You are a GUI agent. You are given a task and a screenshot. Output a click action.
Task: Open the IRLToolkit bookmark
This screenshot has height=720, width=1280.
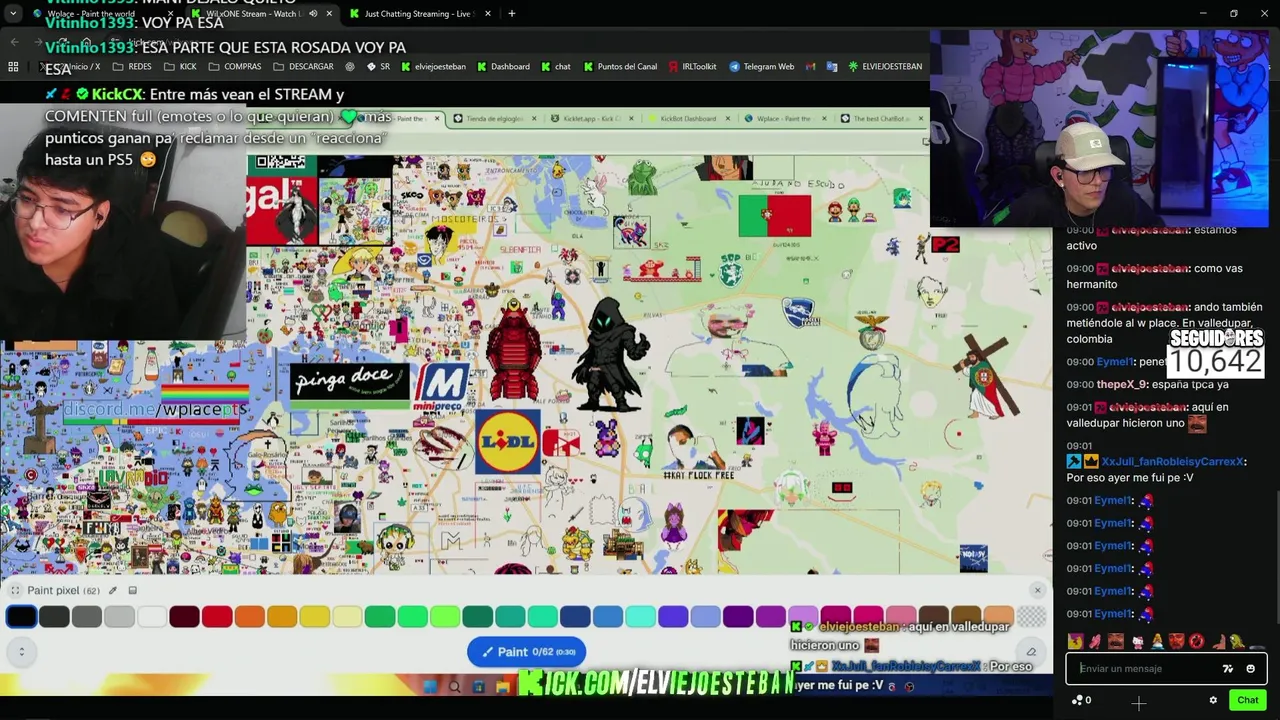click(x=691, y=67)
